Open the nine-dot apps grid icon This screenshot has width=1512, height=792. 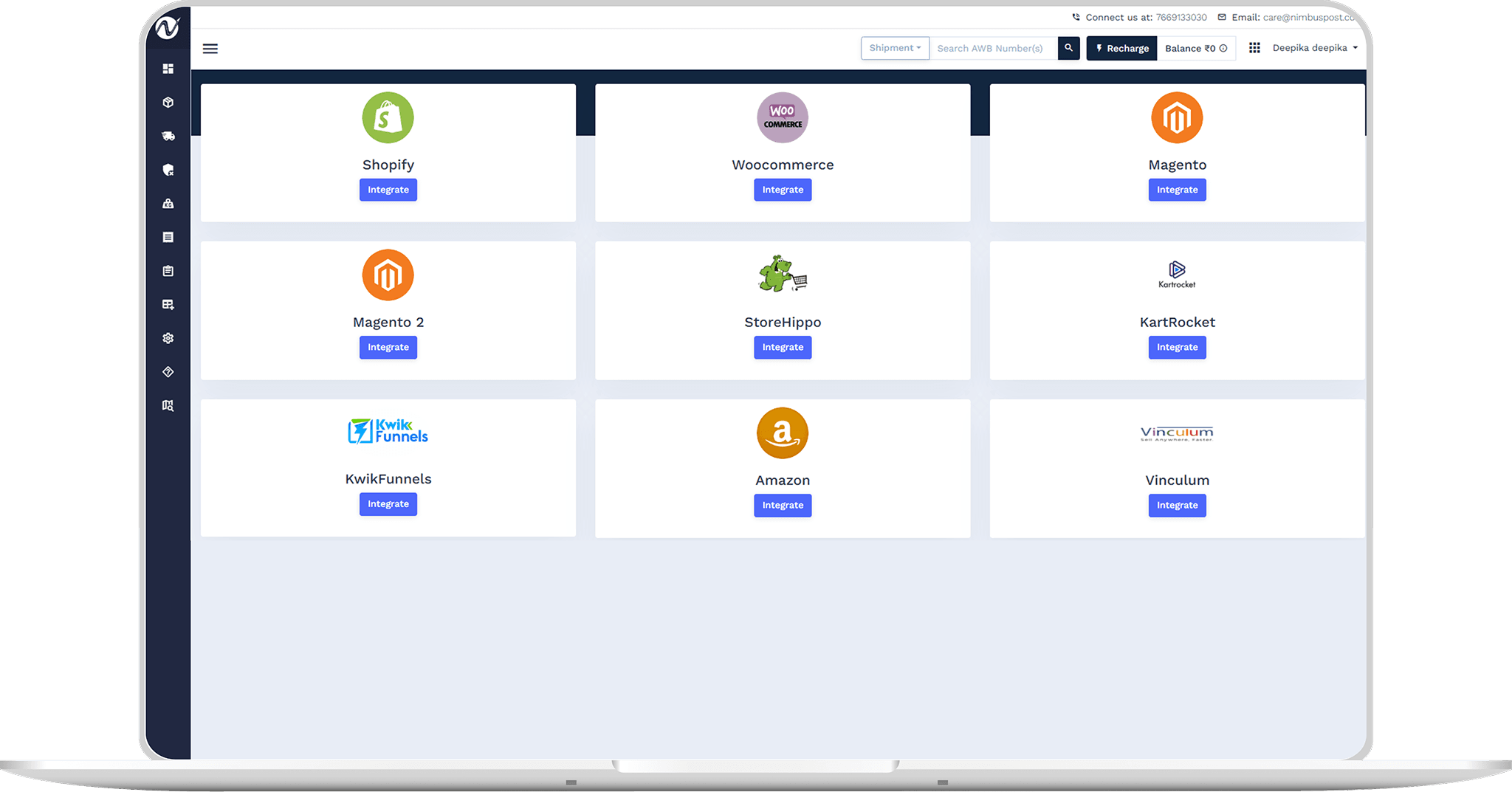[1254, 48]
